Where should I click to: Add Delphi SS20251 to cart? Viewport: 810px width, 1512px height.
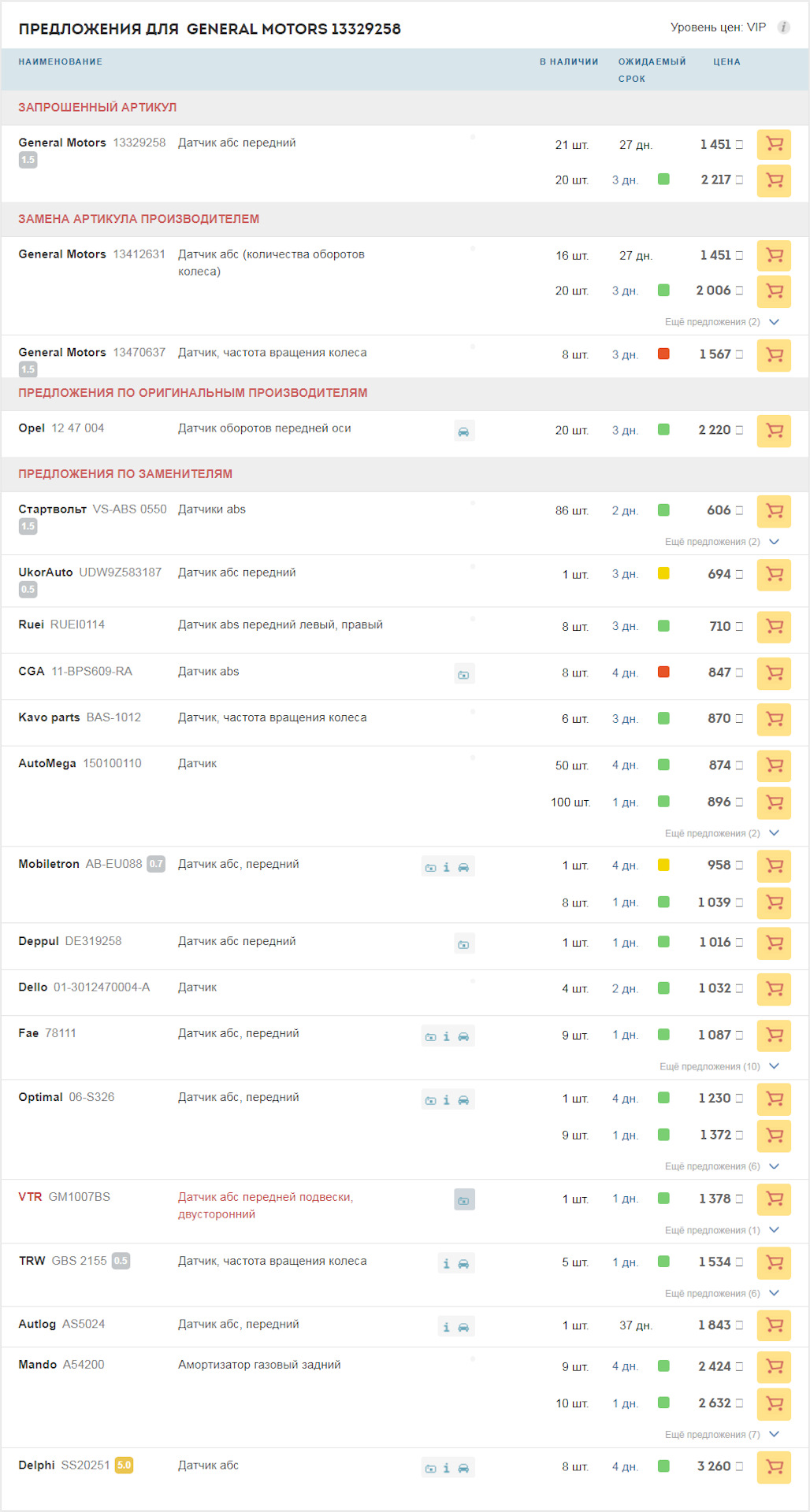pyautogui.click(x=774, y=1467)
